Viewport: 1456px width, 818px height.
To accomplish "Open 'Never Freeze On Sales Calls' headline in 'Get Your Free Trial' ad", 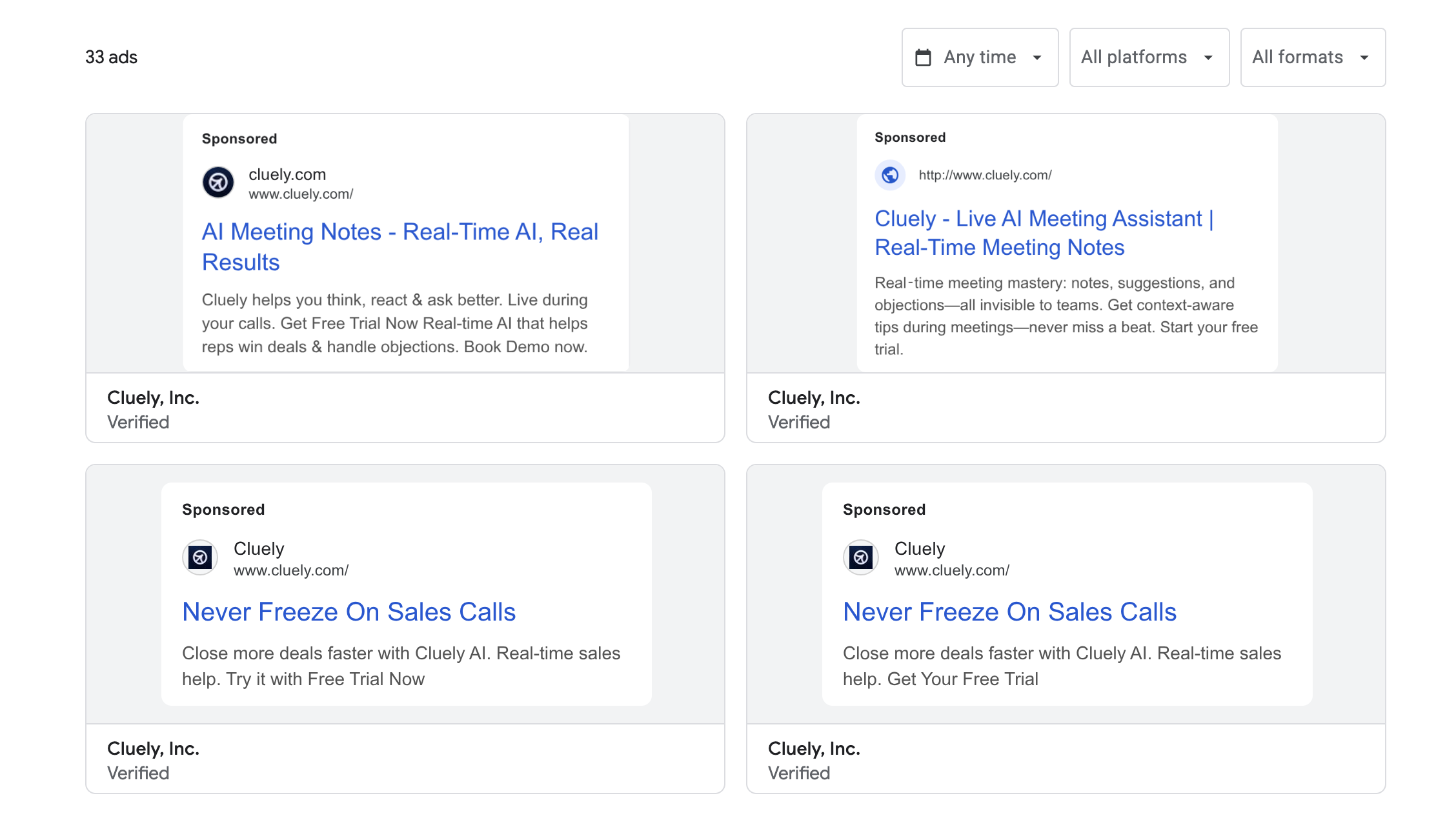I will pos(1009,612).
